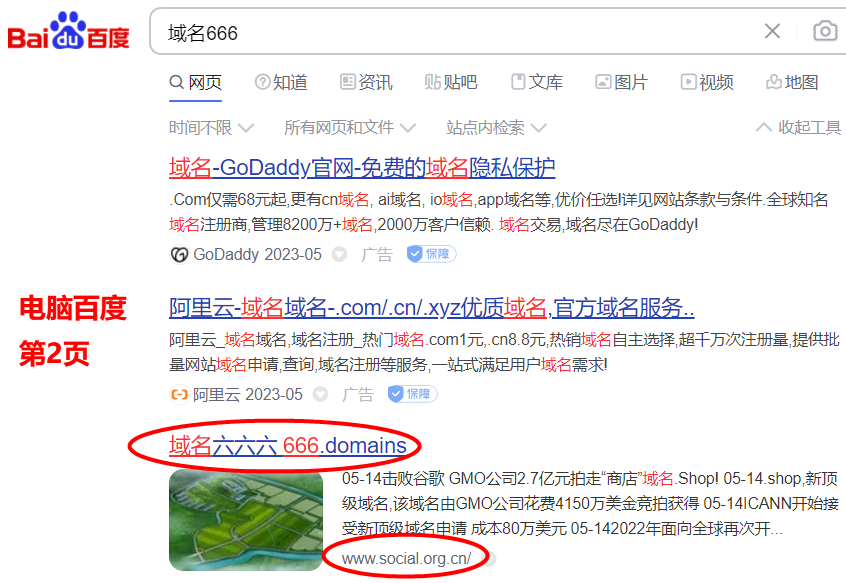Open 所有网页和文件 filter dropdown
Screen dimensions: 846x583
point(350,128)
